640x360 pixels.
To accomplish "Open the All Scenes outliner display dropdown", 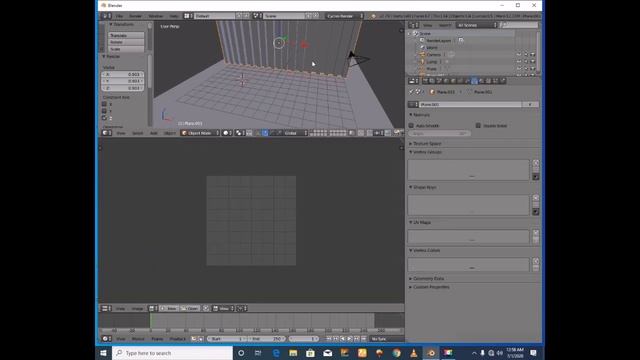I will point(477,25).
